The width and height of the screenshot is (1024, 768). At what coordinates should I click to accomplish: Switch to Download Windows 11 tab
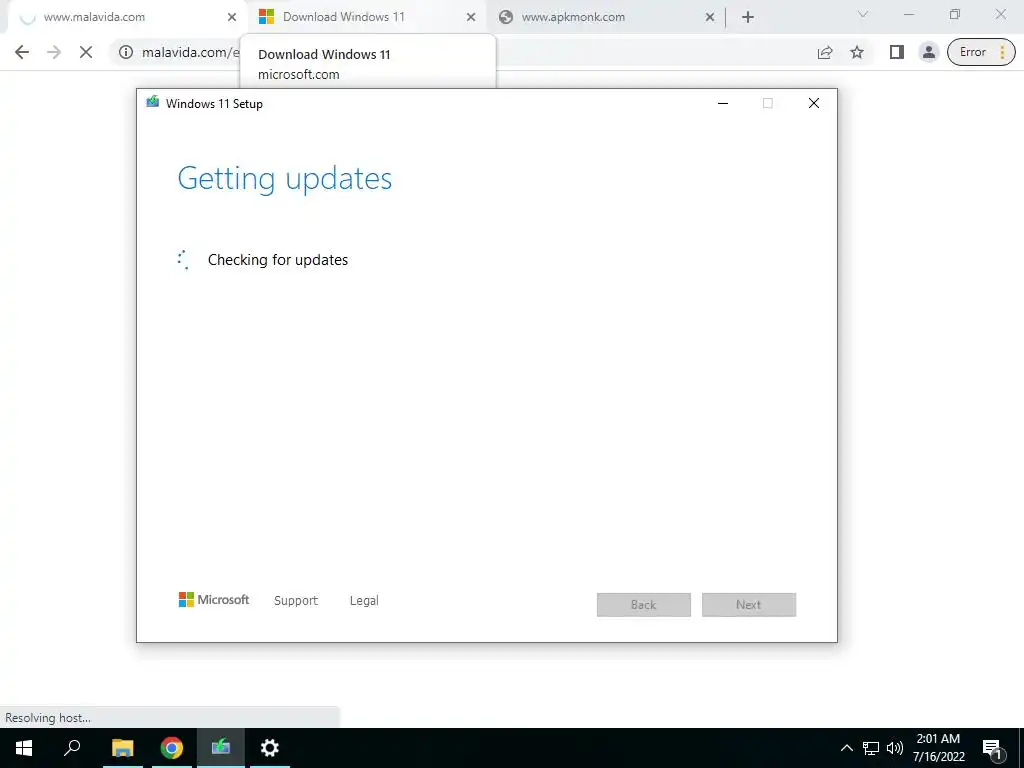click(366, 17)
